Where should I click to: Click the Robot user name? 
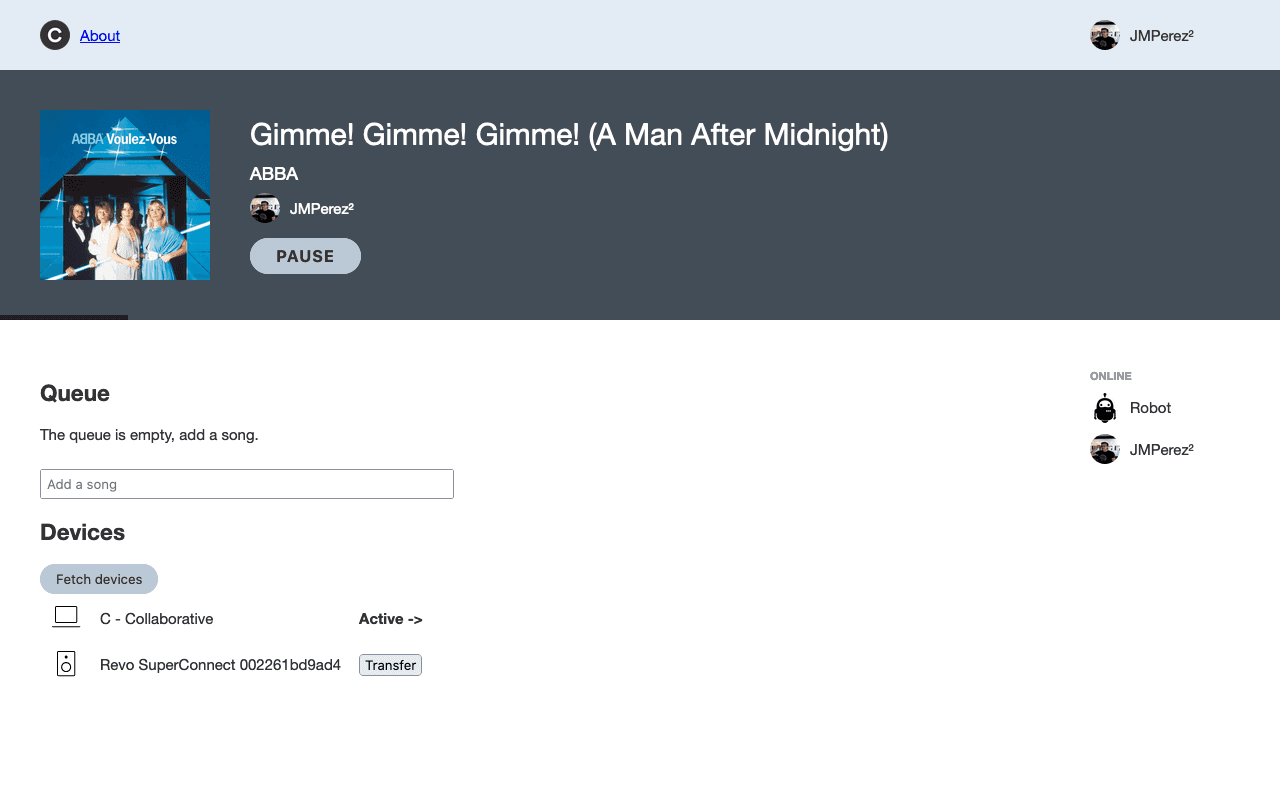point(1150,408)
